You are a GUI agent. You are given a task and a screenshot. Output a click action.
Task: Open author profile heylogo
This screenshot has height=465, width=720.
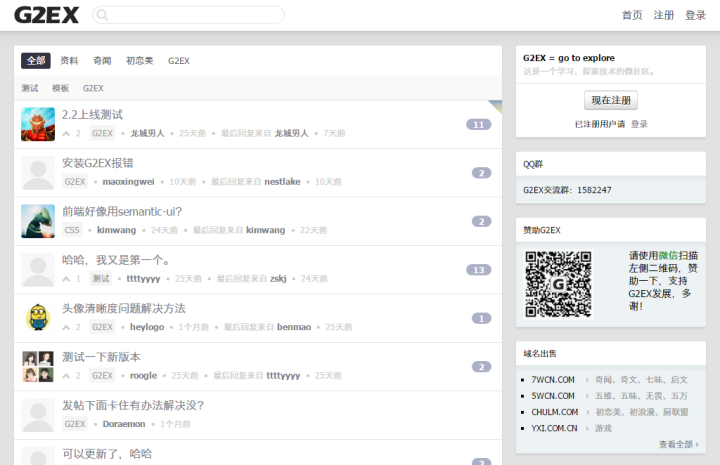[147, 327]
